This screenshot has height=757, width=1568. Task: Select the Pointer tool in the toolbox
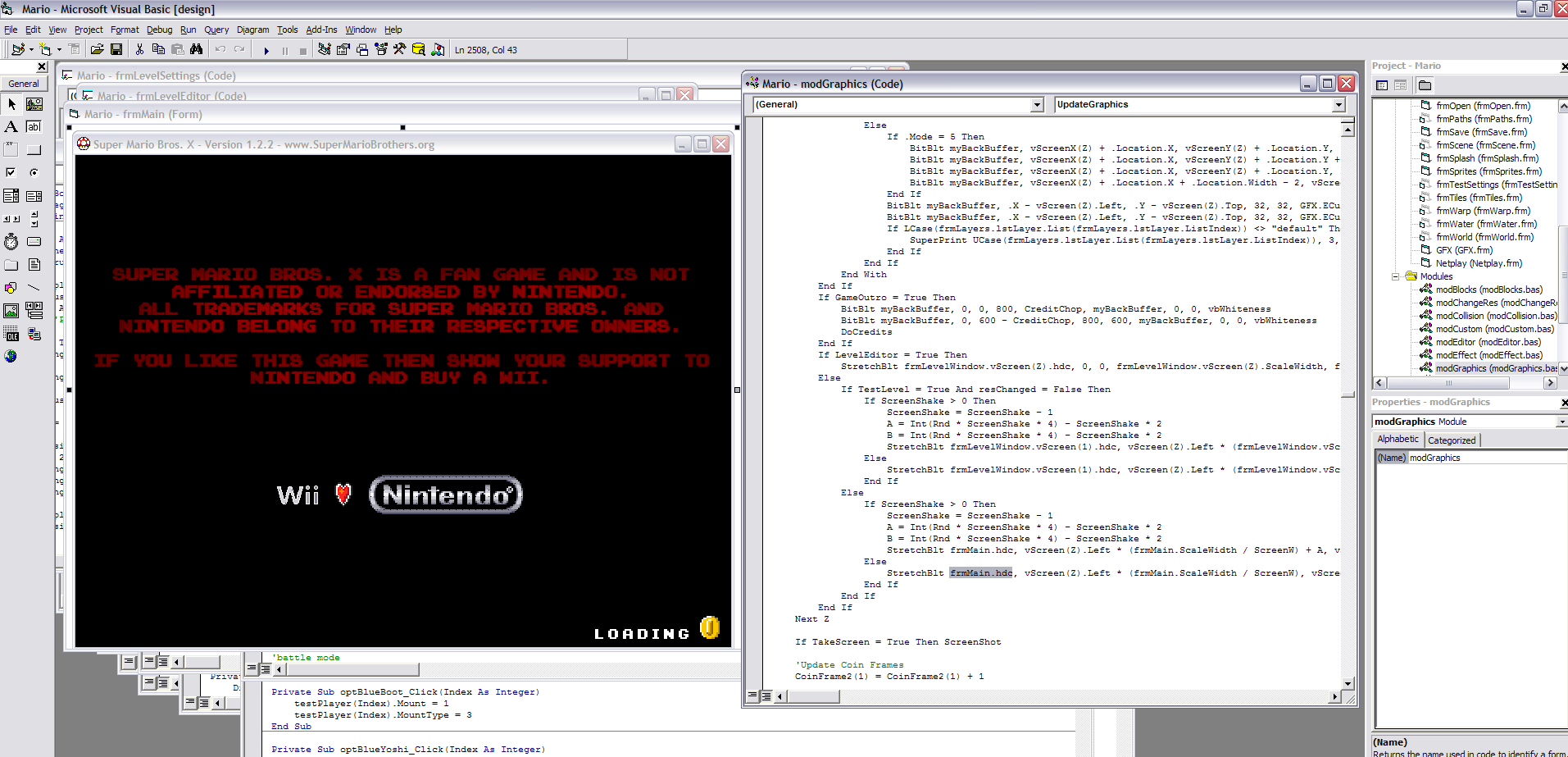[11, 104]
